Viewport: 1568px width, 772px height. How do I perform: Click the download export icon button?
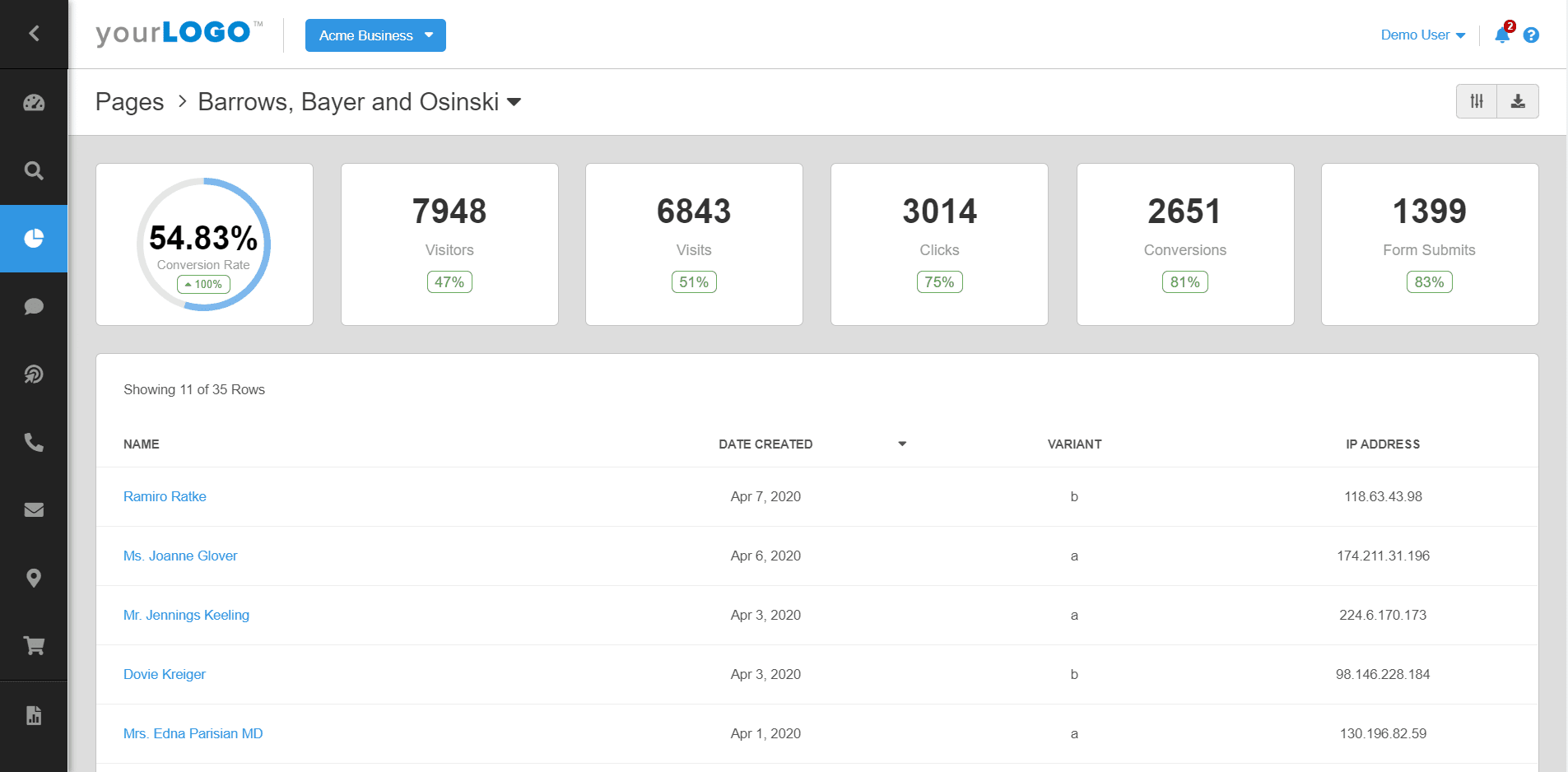pos(1518,101)
